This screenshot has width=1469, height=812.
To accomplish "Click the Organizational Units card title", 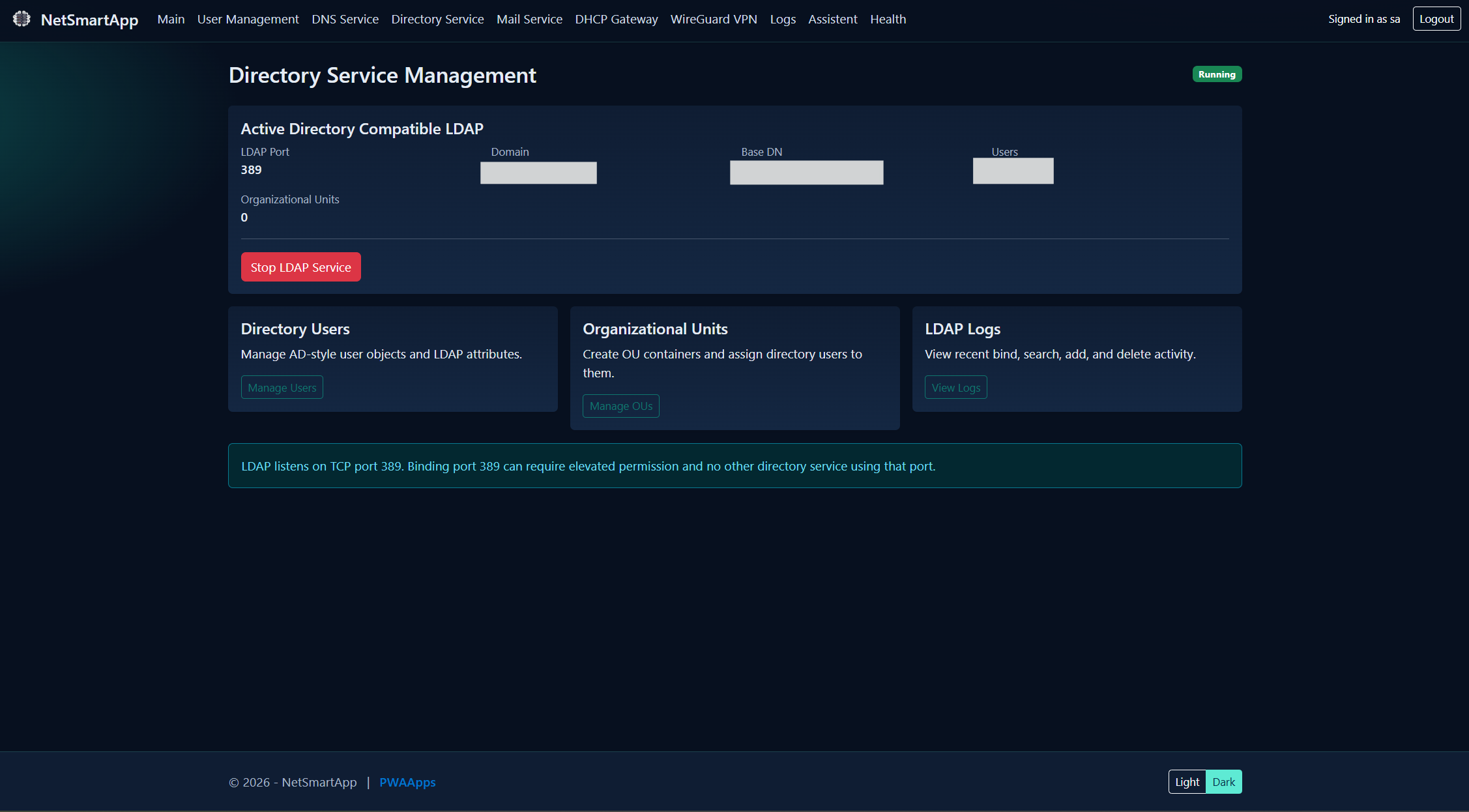I will pyautogui.click(x=655, y=329).
